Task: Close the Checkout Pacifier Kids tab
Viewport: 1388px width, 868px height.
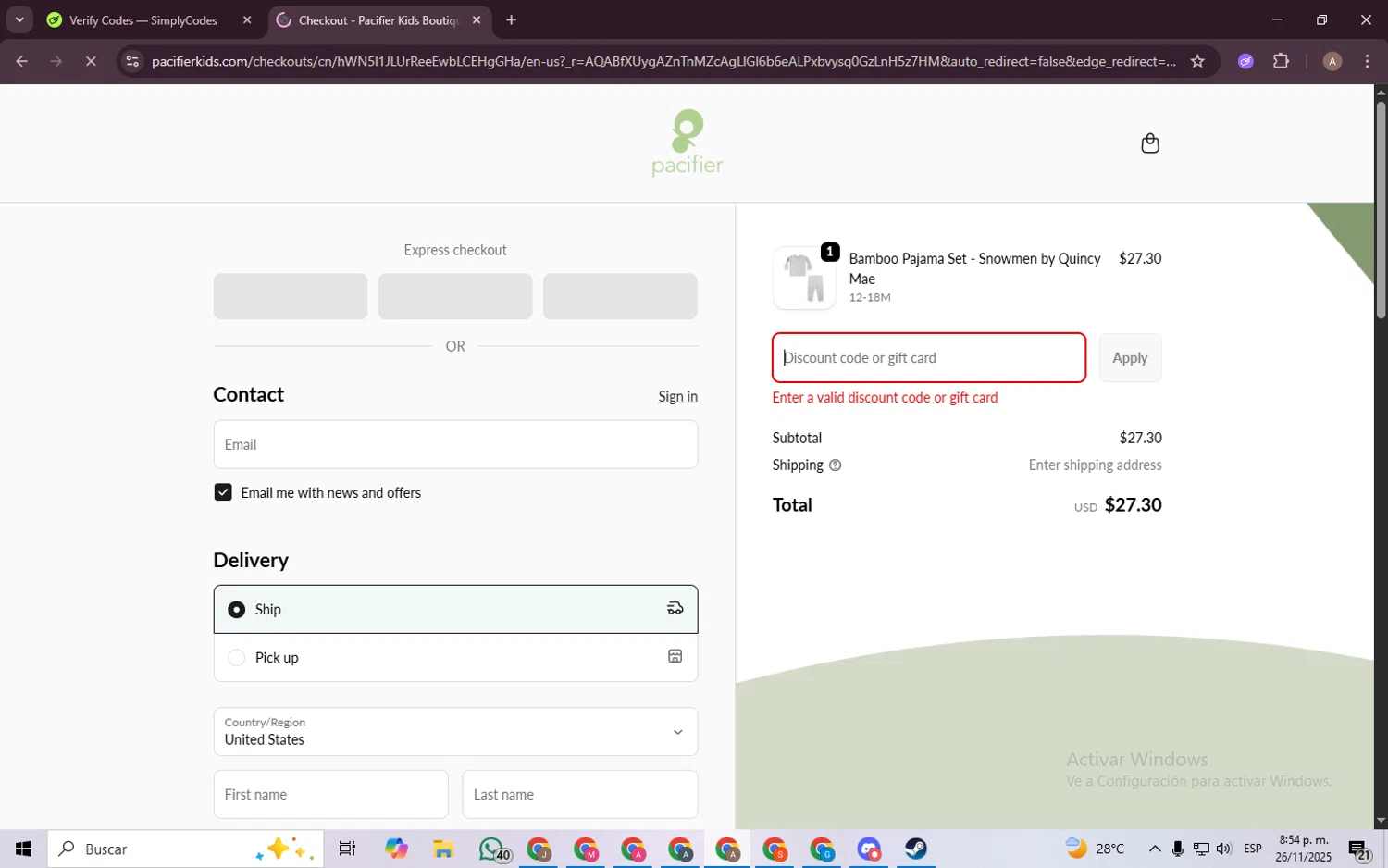Action: [477, 20]
